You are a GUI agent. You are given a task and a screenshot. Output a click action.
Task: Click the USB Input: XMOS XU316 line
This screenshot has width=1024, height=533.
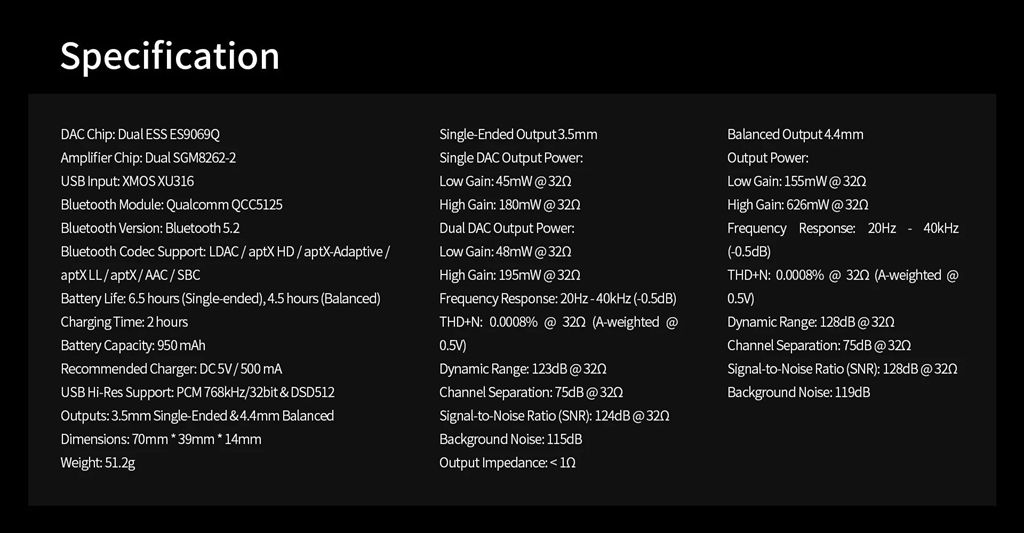pyautogui.click(x=127, y=181)
